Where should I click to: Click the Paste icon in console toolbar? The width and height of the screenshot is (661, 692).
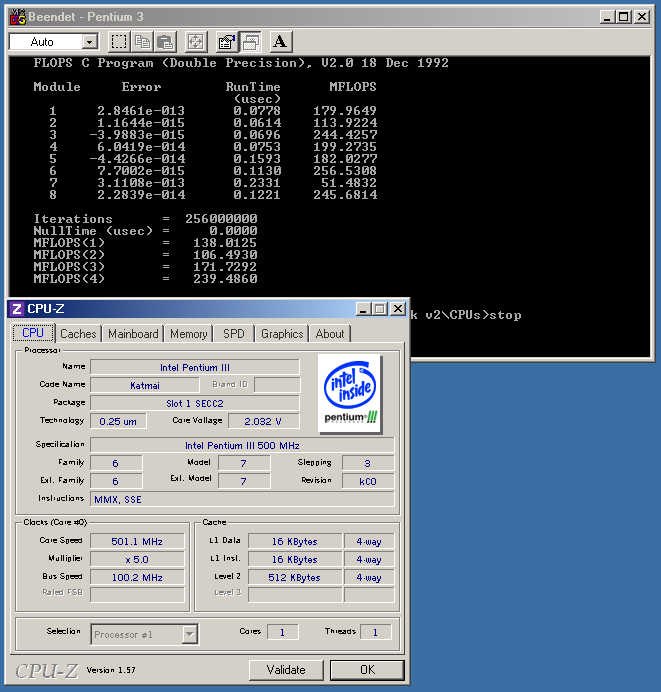coord(165,42)
